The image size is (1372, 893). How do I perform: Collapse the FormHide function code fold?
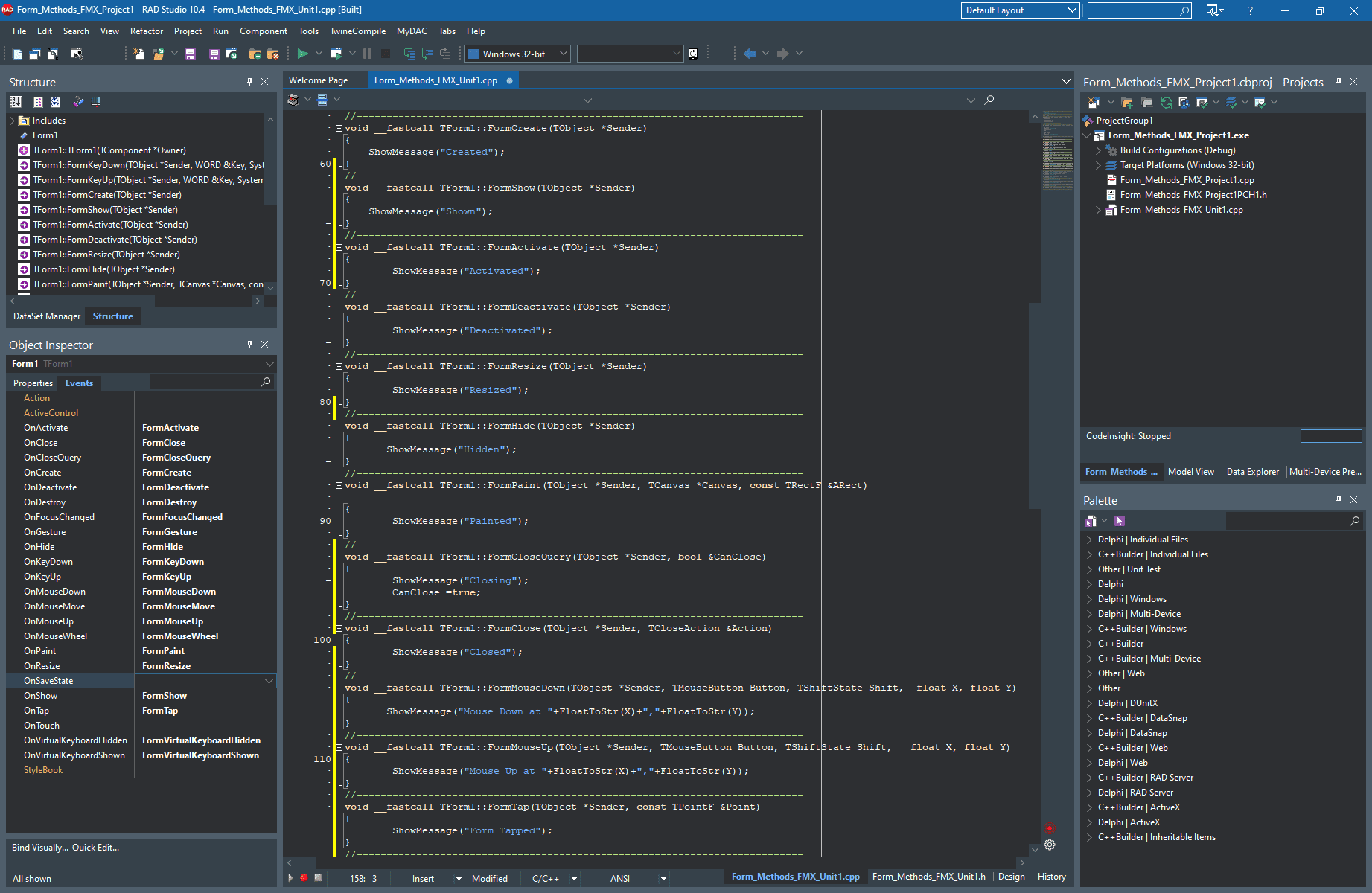(x=339, y=426)
